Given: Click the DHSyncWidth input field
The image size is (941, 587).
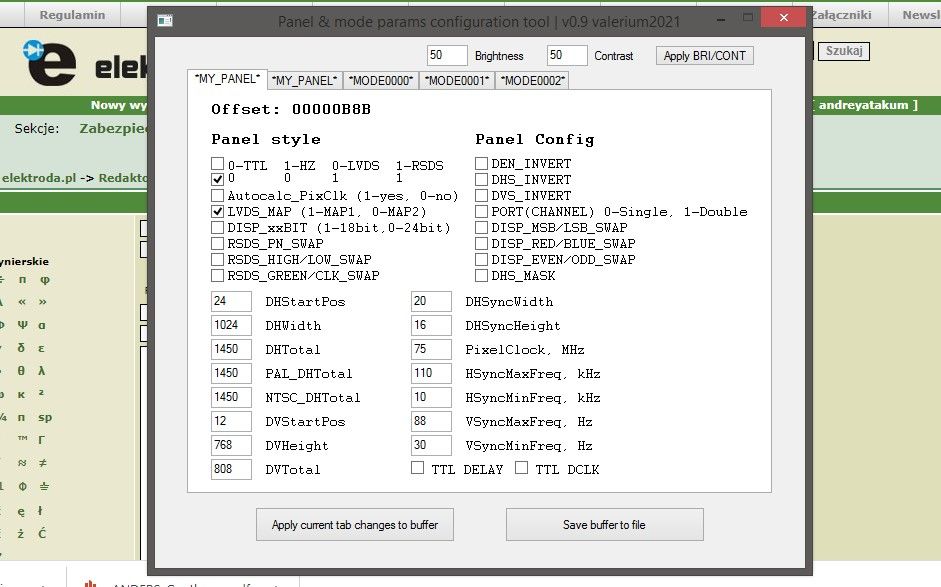Looking at the screenshot, I should point(431,301).
